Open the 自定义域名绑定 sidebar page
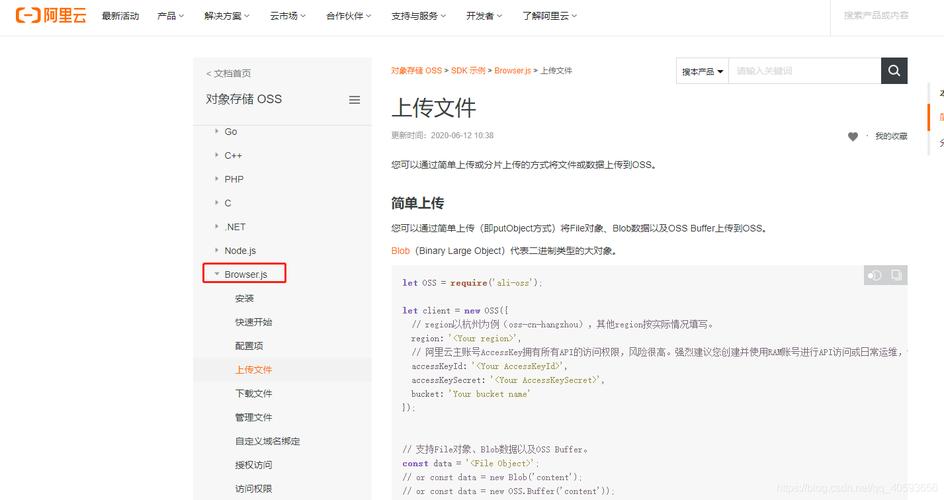 point(267,441)
